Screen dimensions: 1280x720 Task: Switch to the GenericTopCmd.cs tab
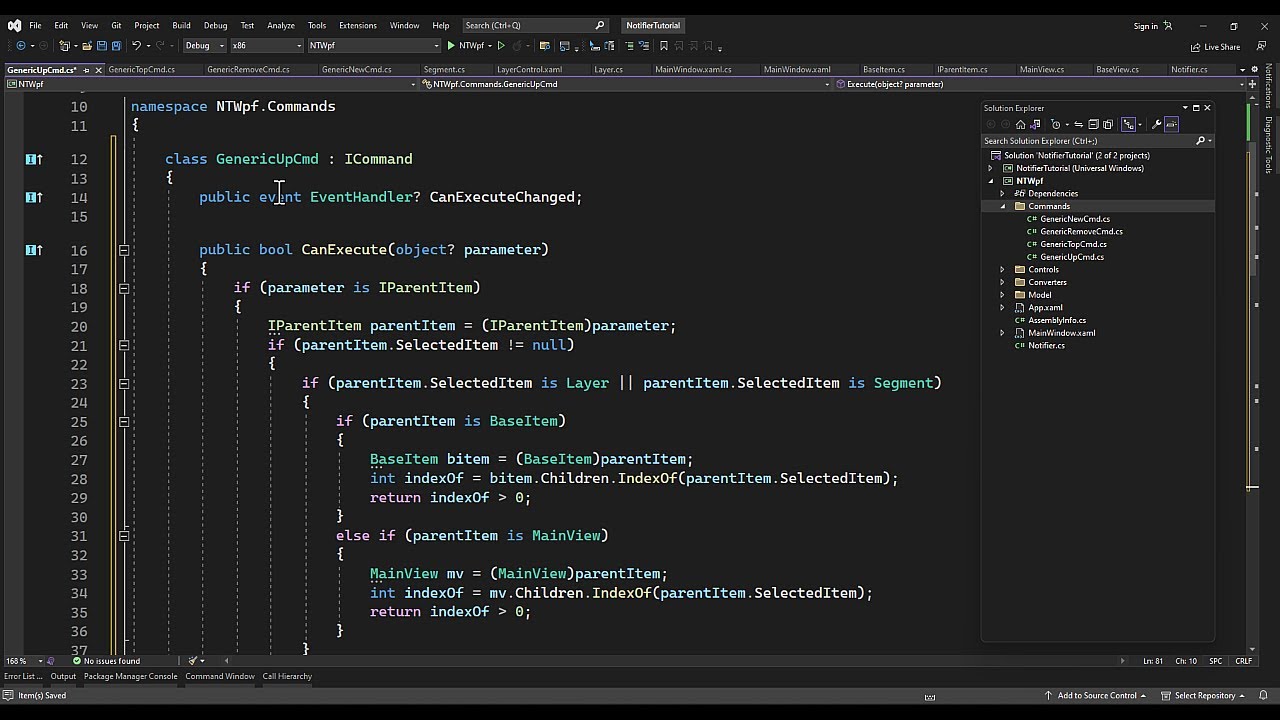[141, 70]
